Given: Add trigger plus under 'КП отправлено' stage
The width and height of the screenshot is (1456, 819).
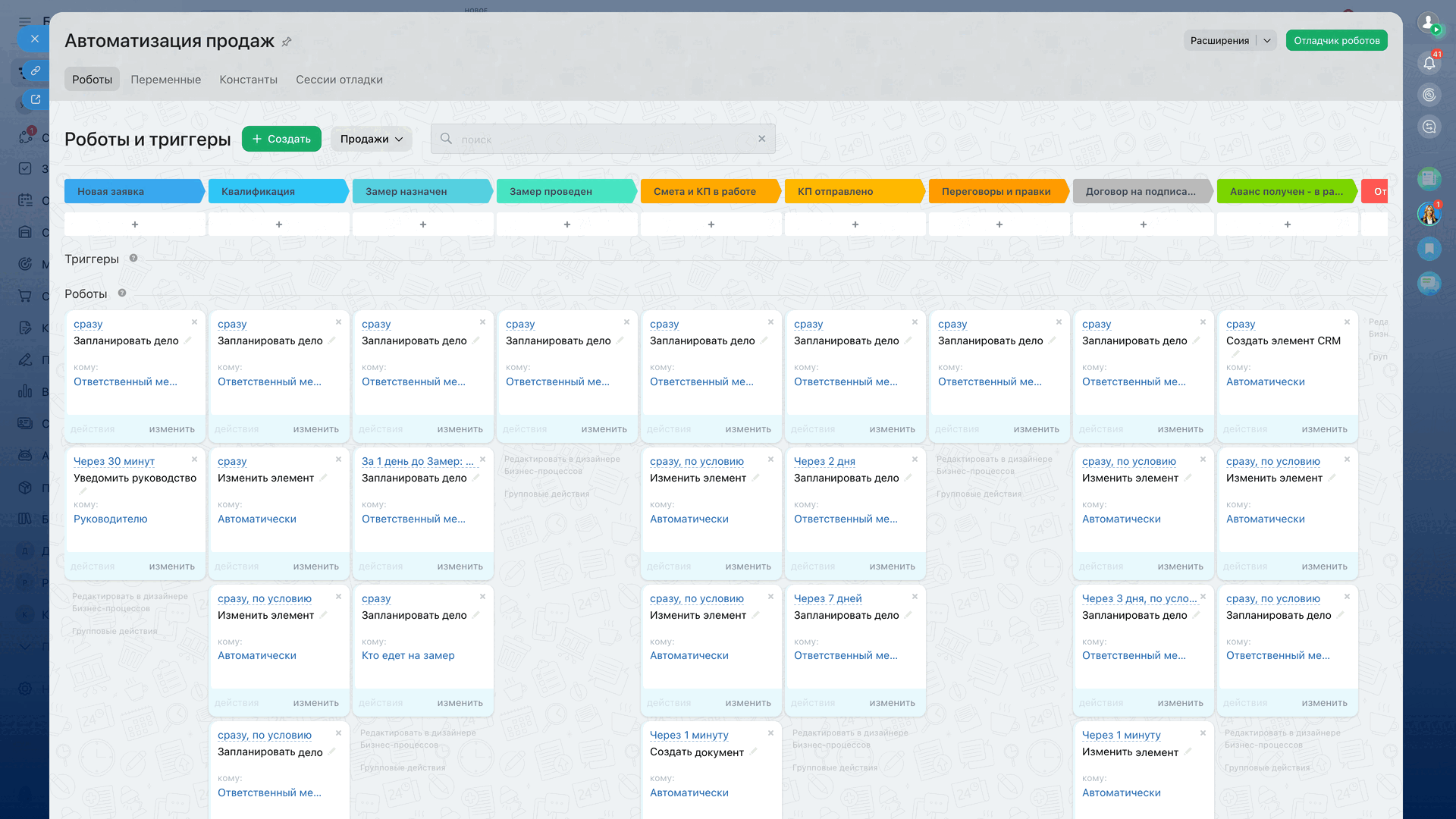Looking at the screenshot, I should click(855, 224).
